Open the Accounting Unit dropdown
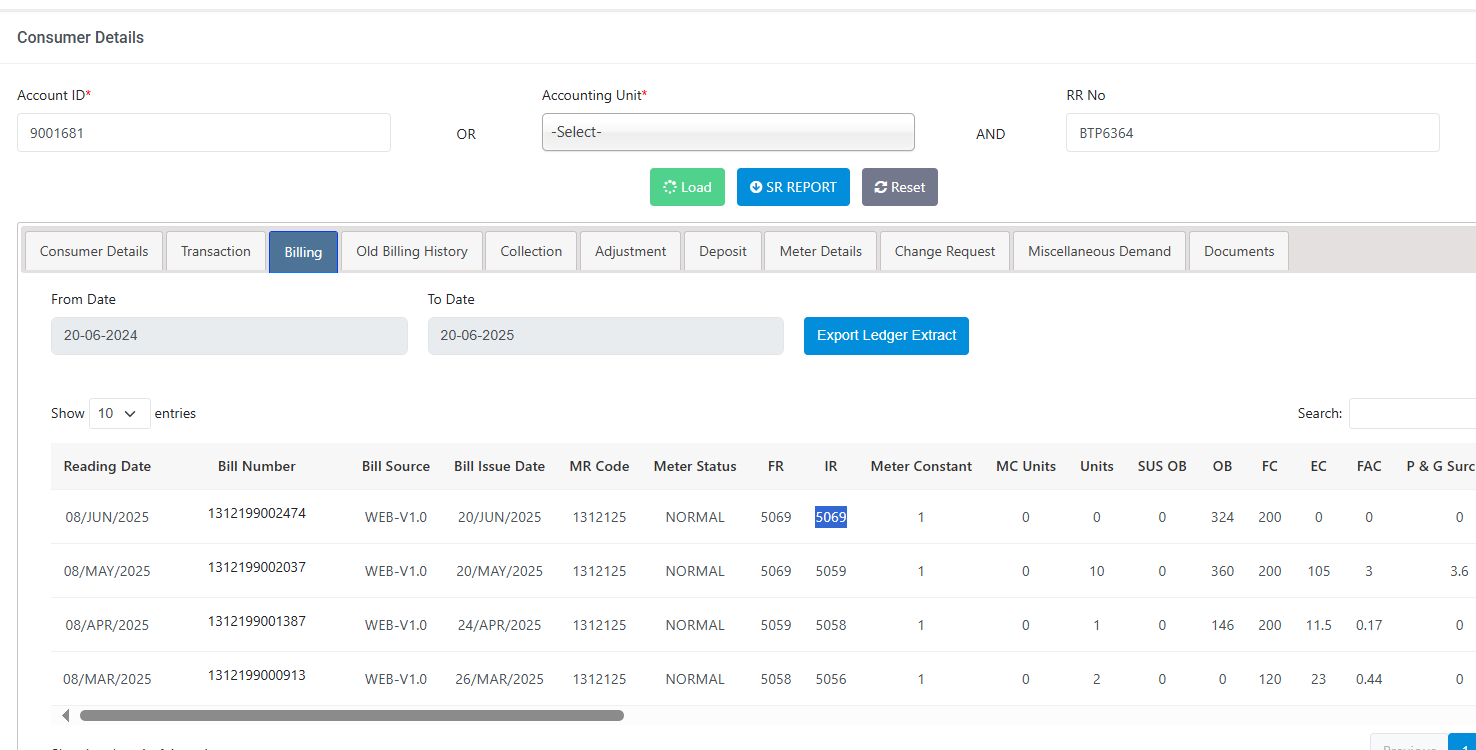This screenshot has width=1476, height=750. tap(728, 132)
